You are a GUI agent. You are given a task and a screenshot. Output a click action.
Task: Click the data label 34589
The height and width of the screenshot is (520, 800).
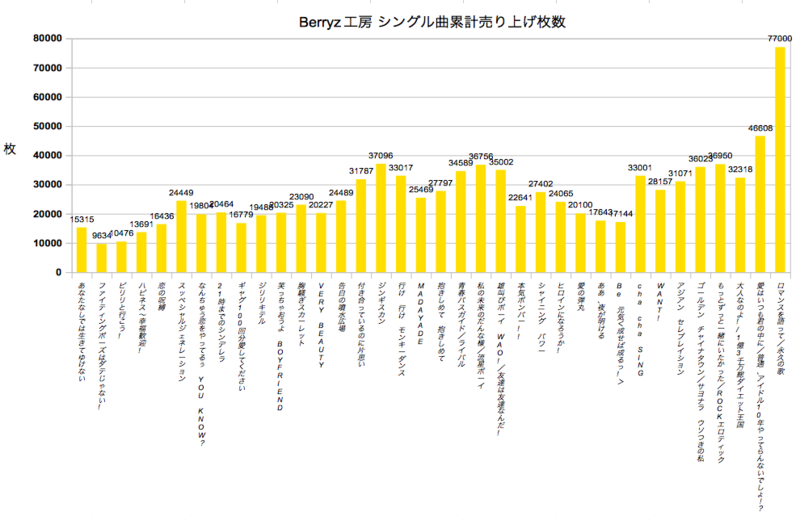[461, 163]
